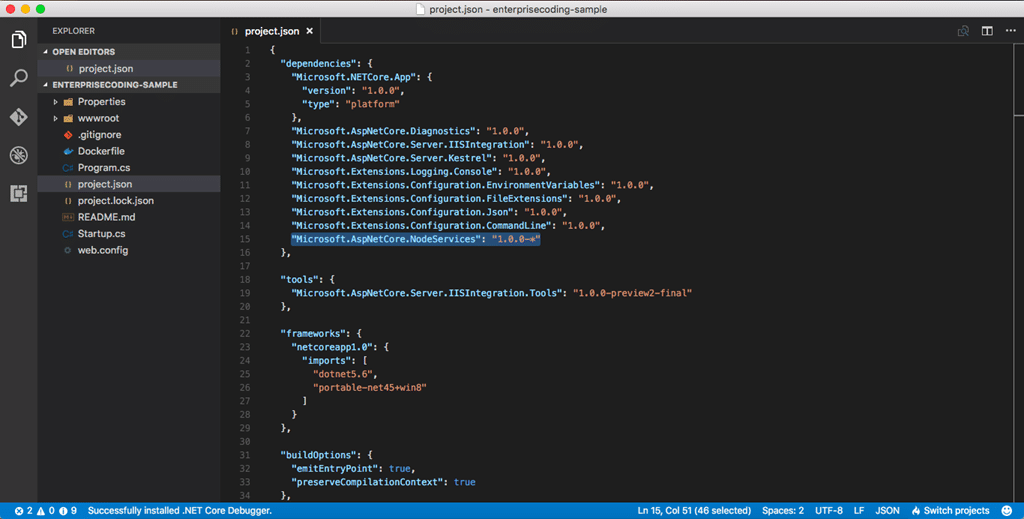Click the "buildOptions" key on line 31
The width and height of the screenshot is (1024, 519).
tap(318, 455)
